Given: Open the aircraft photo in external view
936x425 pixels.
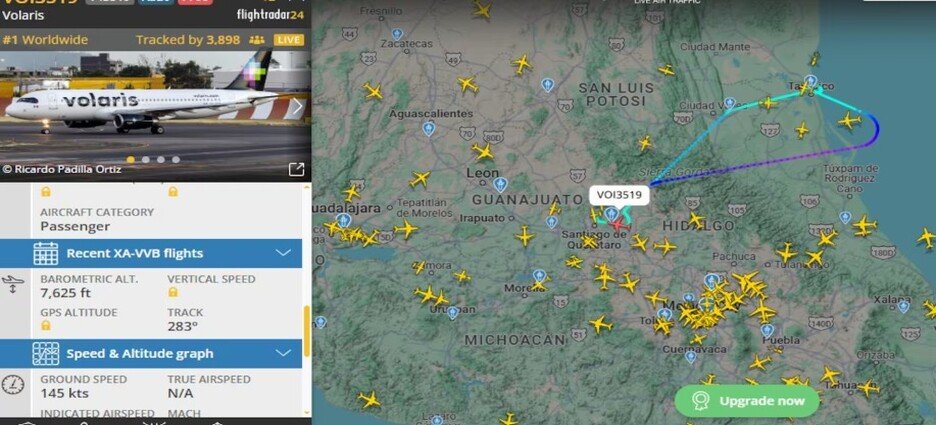Looking at the screenshot, I should (296, 170).
